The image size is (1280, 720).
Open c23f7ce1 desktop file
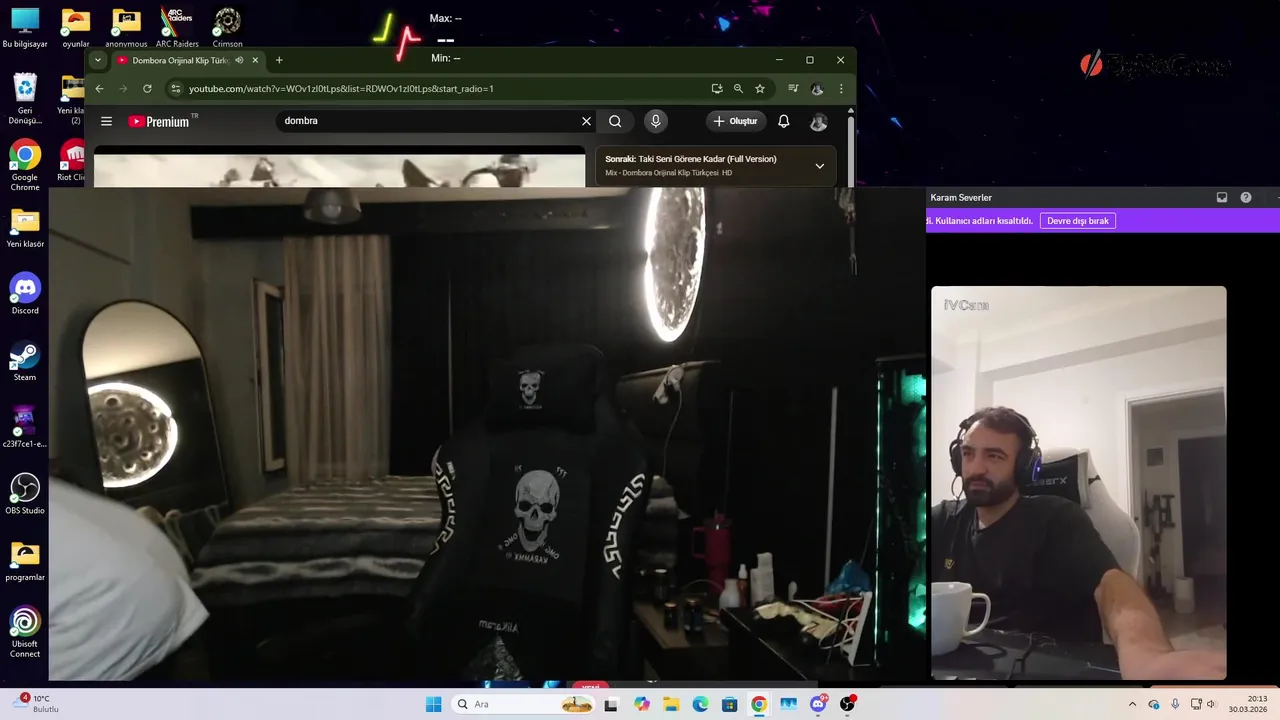tap(25, 427)
